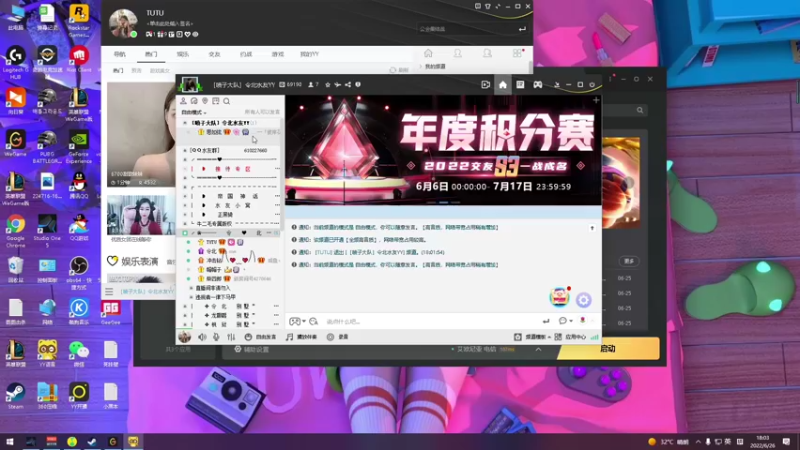The height and width of the screenshot is (450, 800).
Task: Toggle free speech mode button in bottom bar
Action: click(260, 337)
